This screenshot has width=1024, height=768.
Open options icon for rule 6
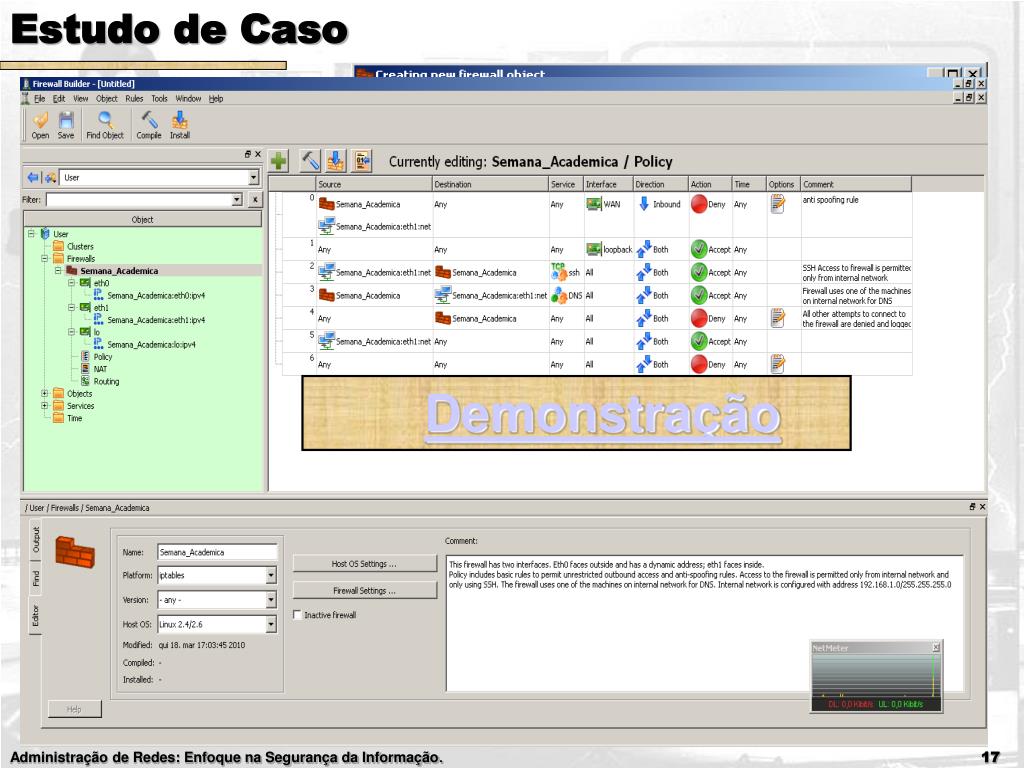(777, 364)
